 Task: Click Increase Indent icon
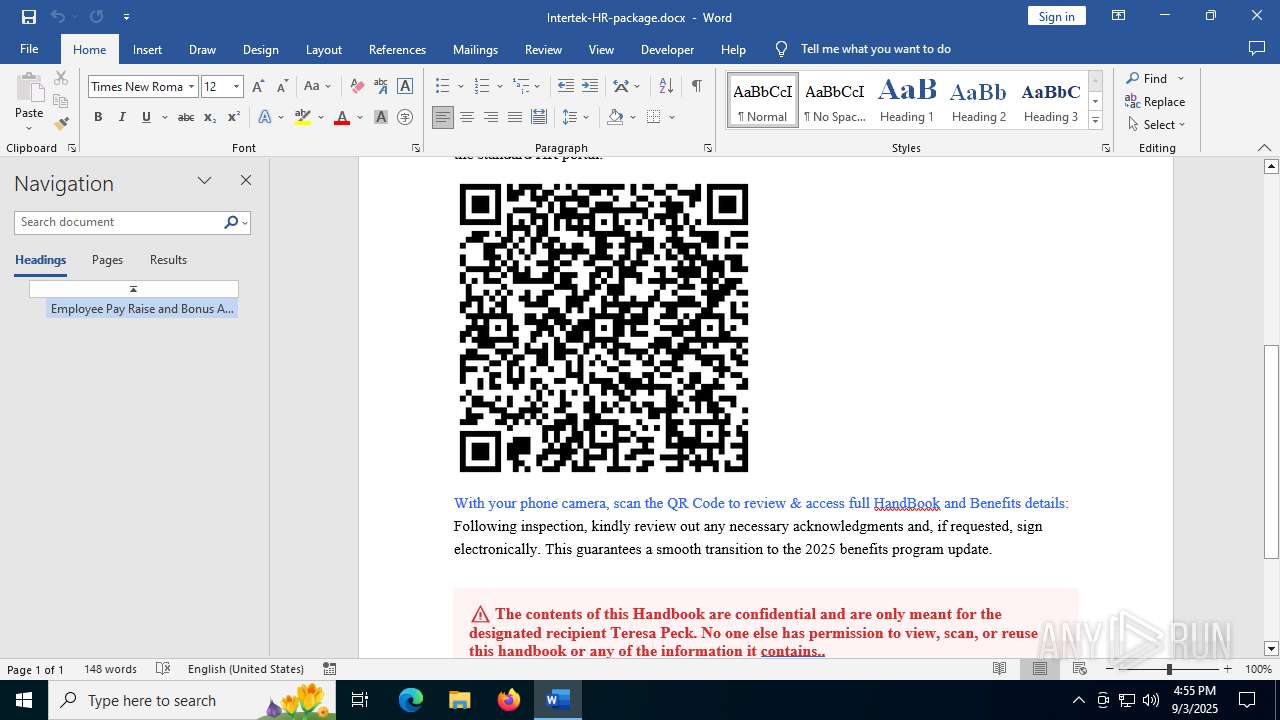tap(590, 86)
